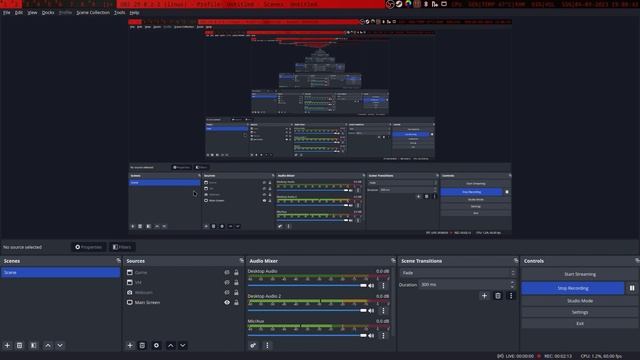Screen dimensions: 640x360
Task: Add a scene transition with the plus icon
Action: tap(484, 296)
